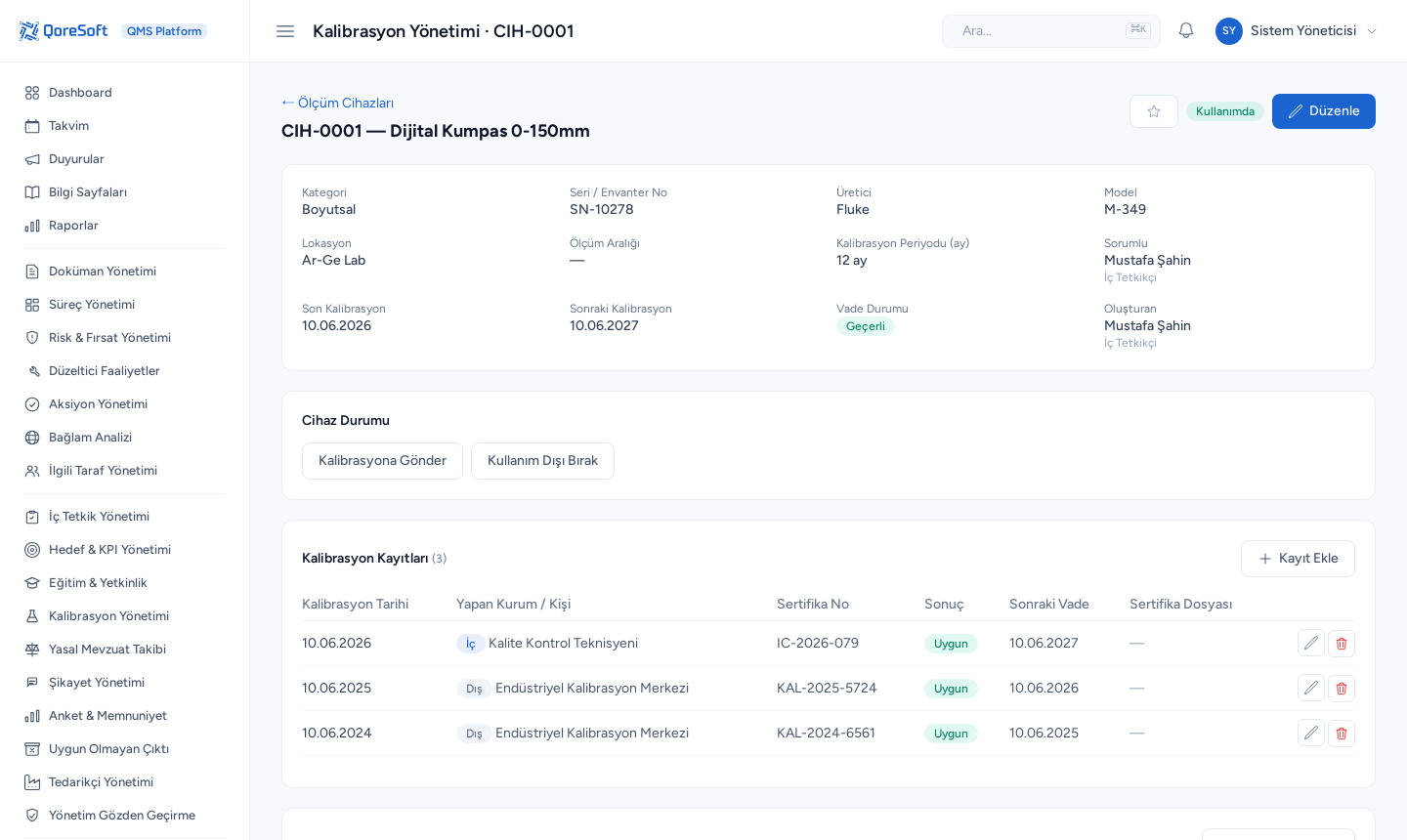This screenshot has height=840, width=1407.
Task: Click Kalite Kontrol Teknisyeni cell
Action: click(563, 644)
